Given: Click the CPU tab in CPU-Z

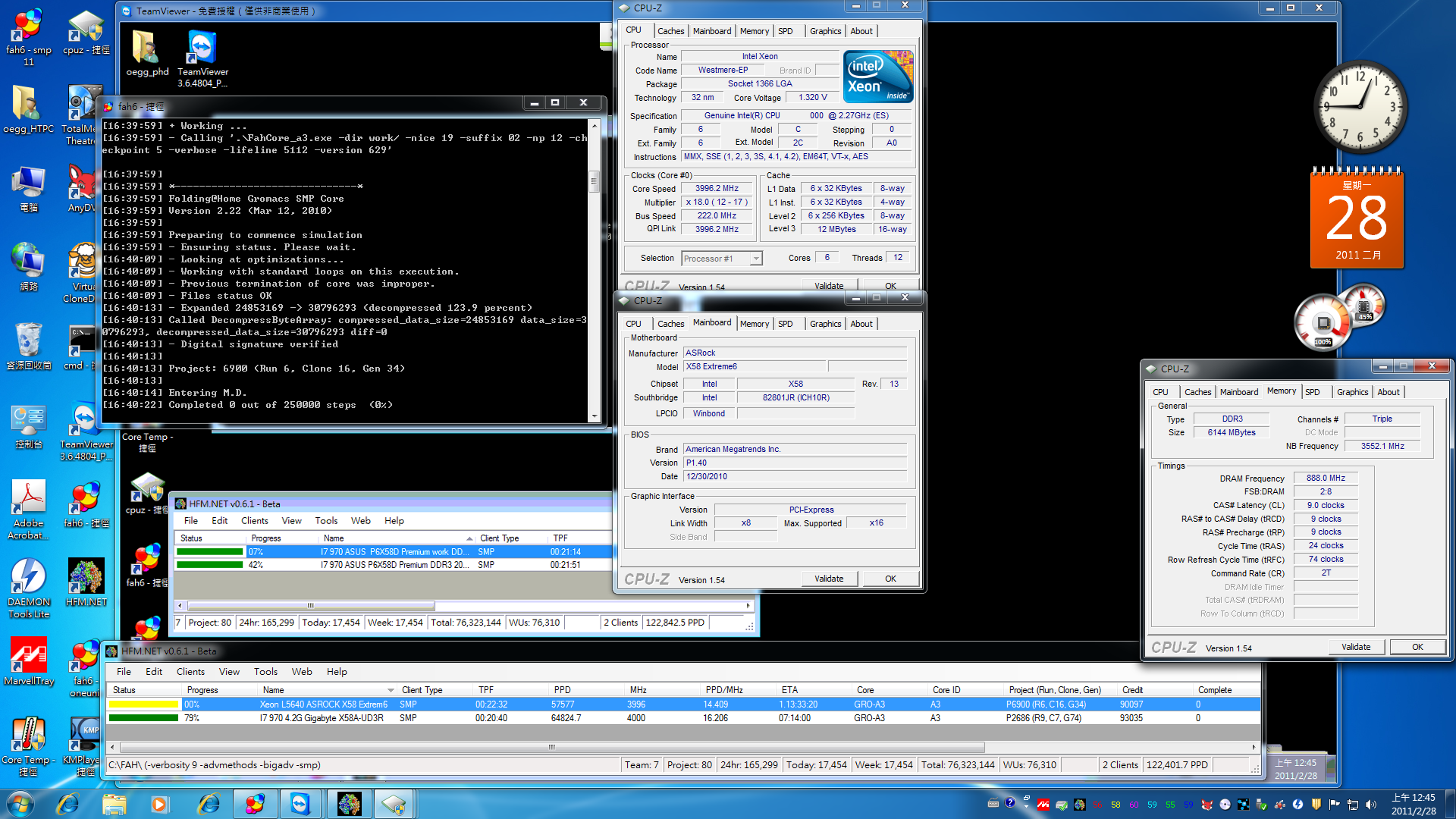Looking at the screenshot, I should point(635,31).
